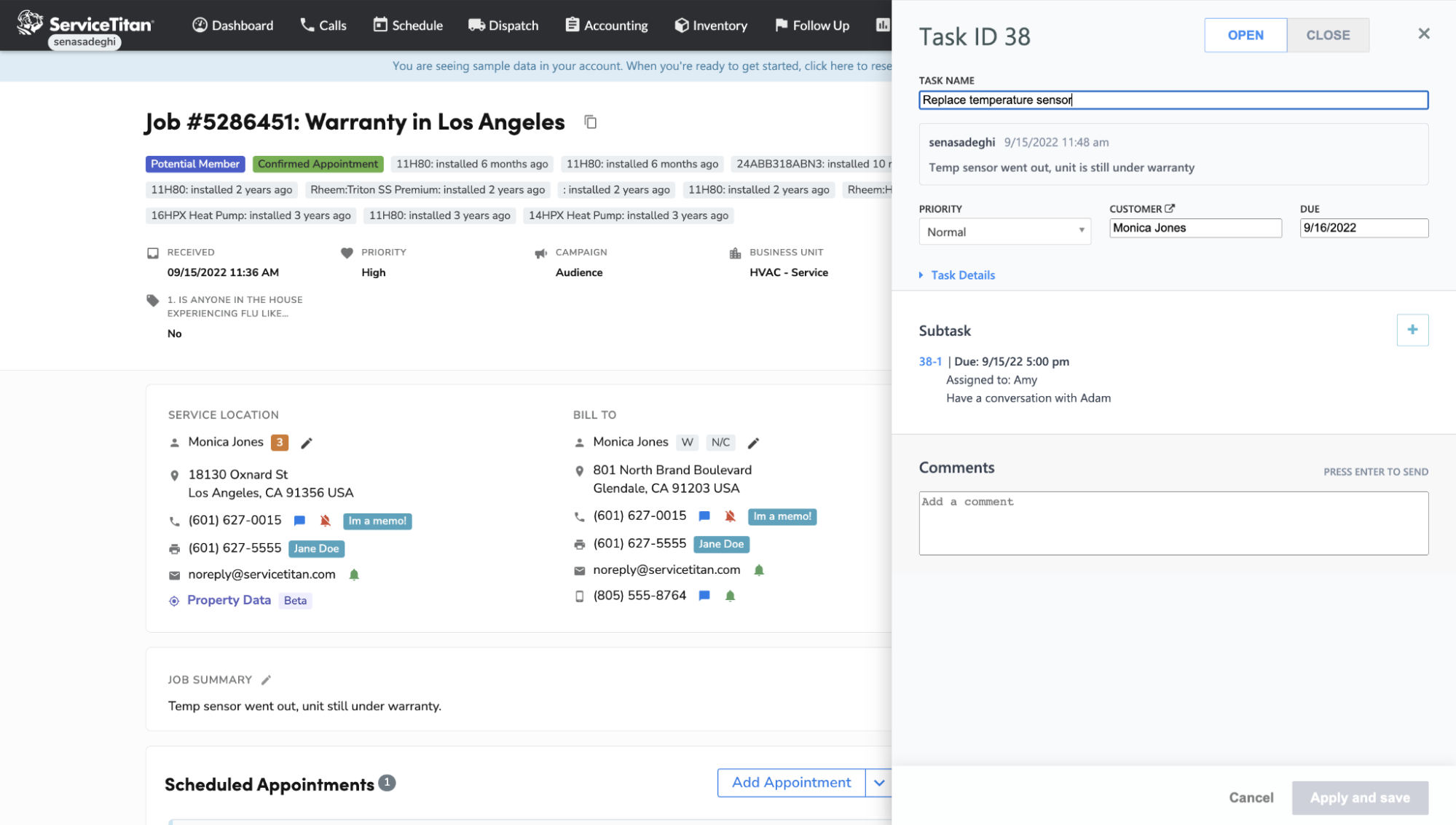Click the Add a comment text box

pyautogui.click(x=1173, y=523)
